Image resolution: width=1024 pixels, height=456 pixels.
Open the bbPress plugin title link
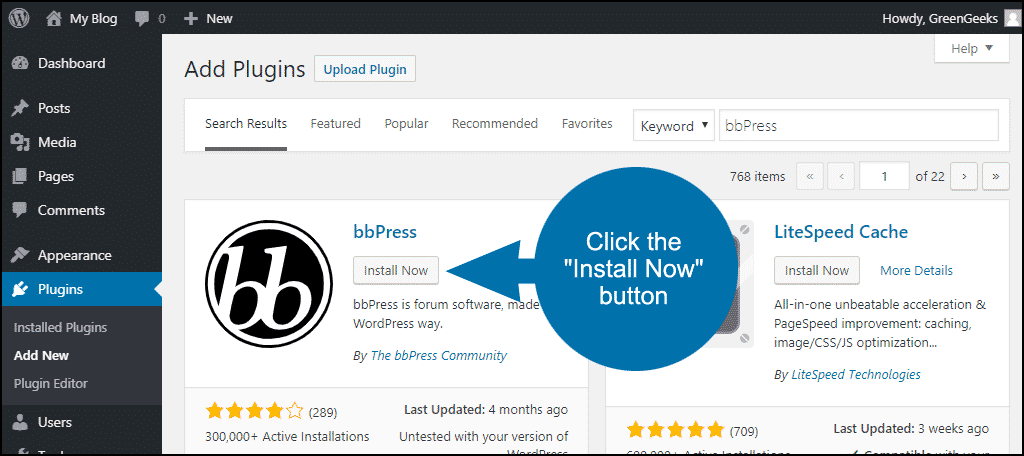[x=385, y=232]
